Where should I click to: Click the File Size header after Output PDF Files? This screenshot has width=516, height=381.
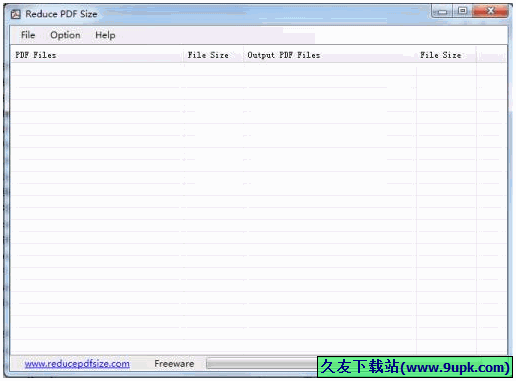pyautogui.click(x=446, y=55)
